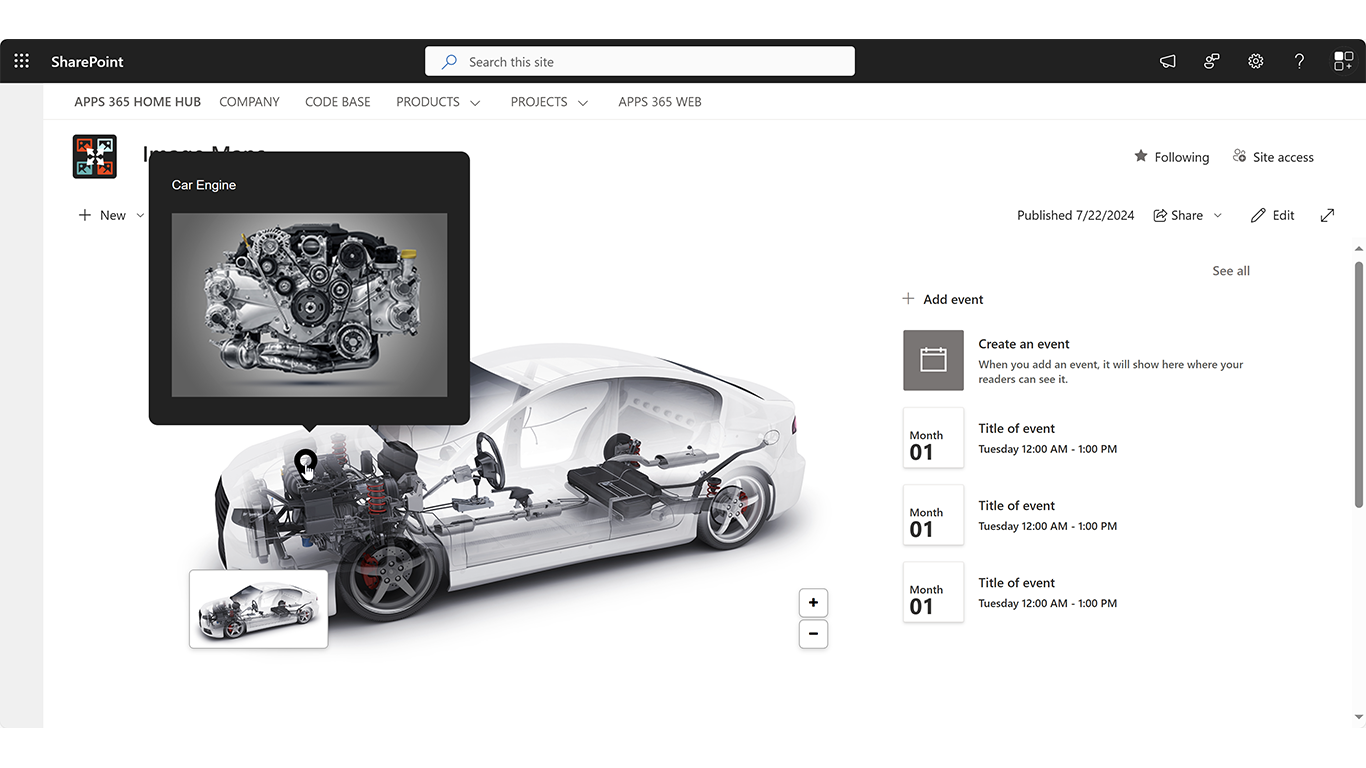This screenshot has width=1366, height=768.
Task: Click Add event
Action: [942, 299]
